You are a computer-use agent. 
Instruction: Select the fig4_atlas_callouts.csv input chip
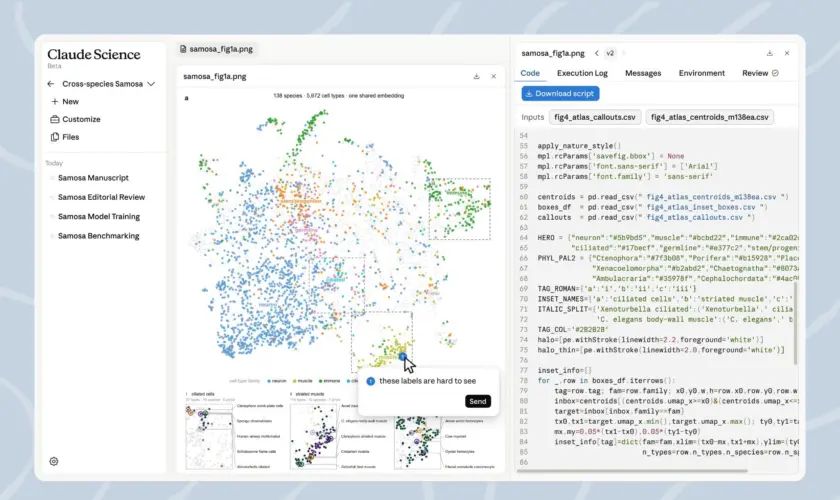tap(595, 117)
